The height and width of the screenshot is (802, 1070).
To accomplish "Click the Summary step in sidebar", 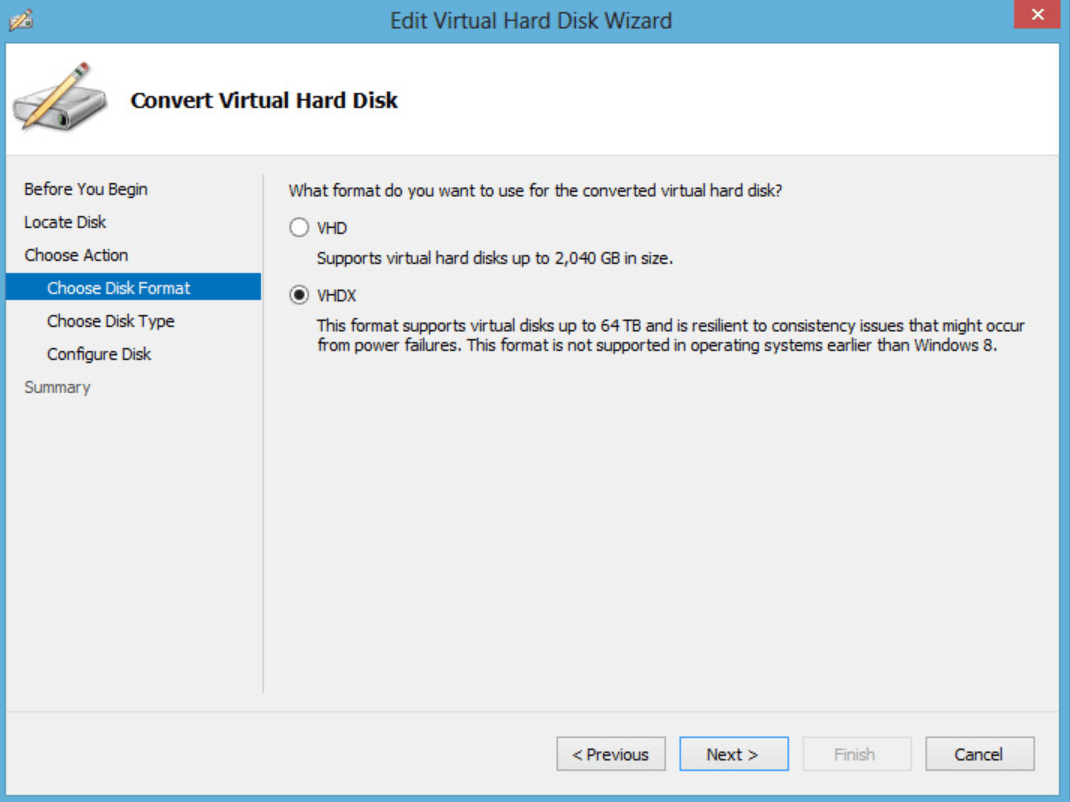I will pos(57,387).
